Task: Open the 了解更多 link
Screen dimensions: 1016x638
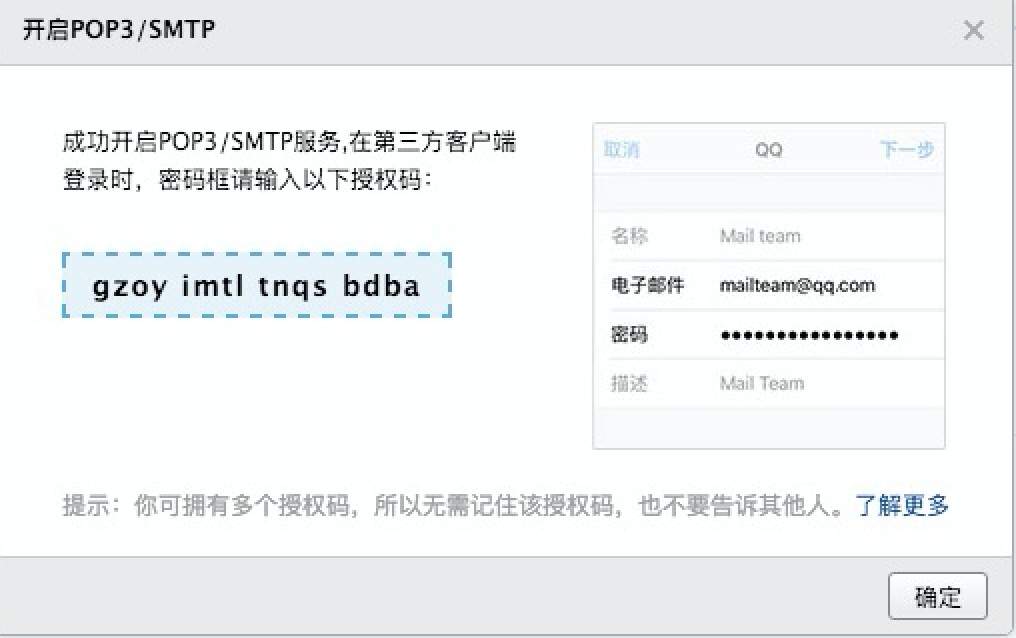Action: point(901,505)
